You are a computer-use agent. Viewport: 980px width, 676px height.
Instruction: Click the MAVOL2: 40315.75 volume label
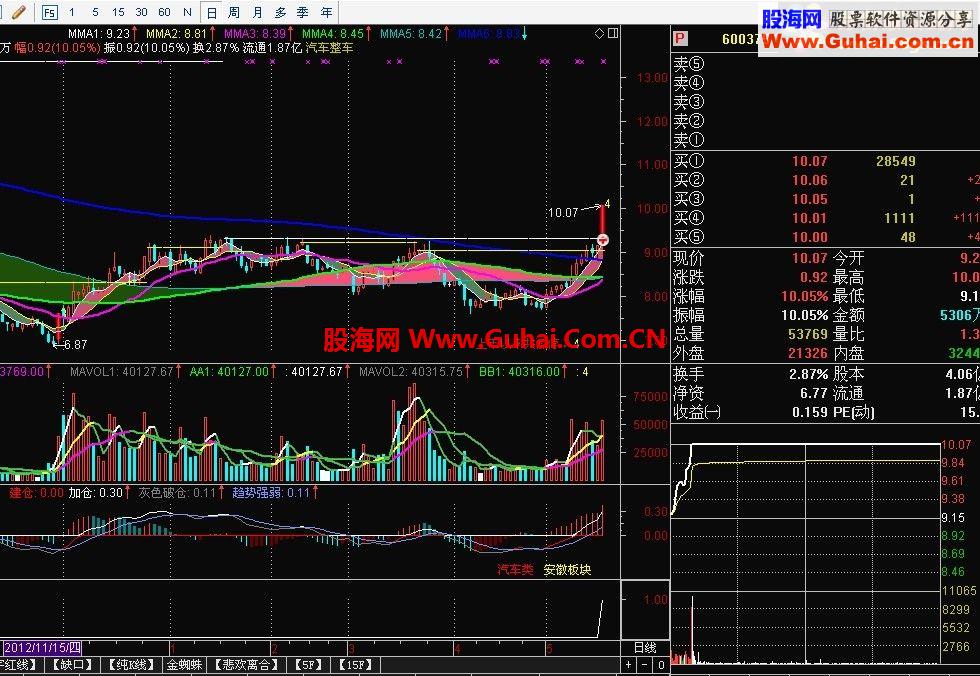pyautogui.click(x=411, y=372)
